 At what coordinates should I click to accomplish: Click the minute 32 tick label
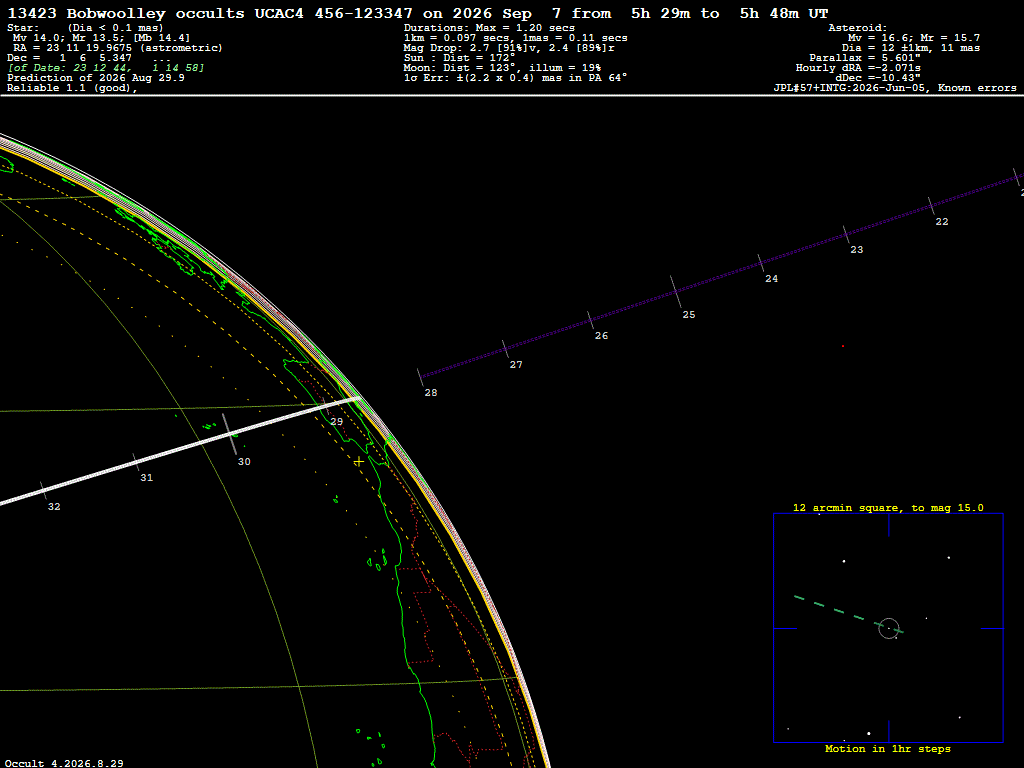(x=54, y=506)
